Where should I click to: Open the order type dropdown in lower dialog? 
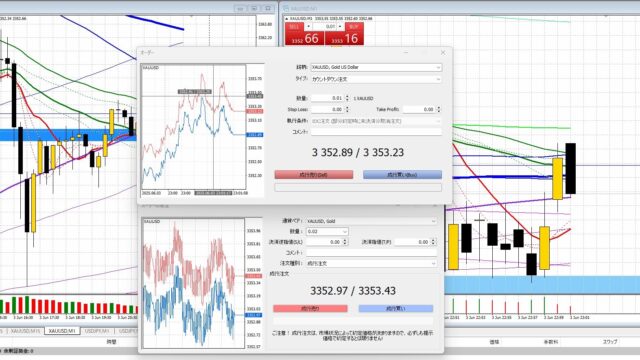(x=371, y=264)
